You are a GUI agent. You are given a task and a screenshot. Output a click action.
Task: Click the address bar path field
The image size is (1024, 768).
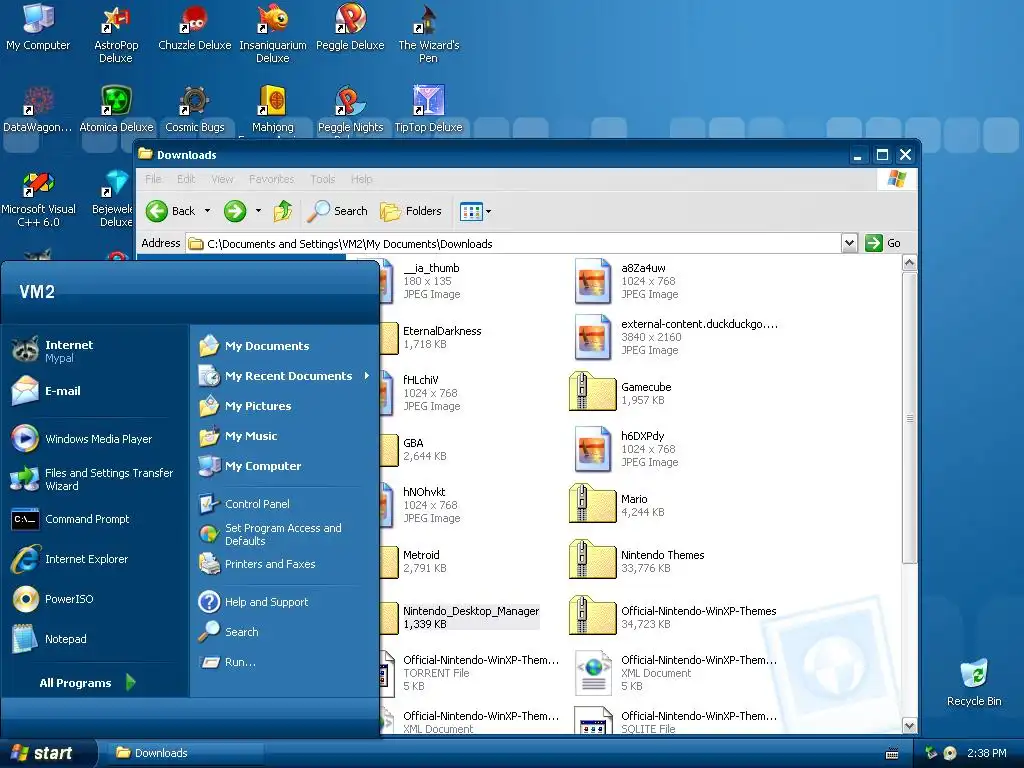point(513,244)
